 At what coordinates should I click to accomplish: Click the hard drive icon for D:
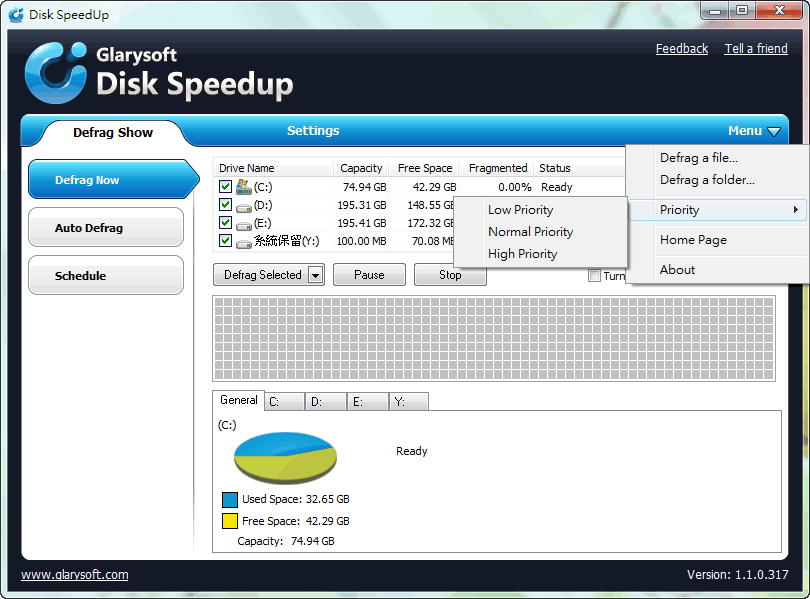click(x=244, y=208)
